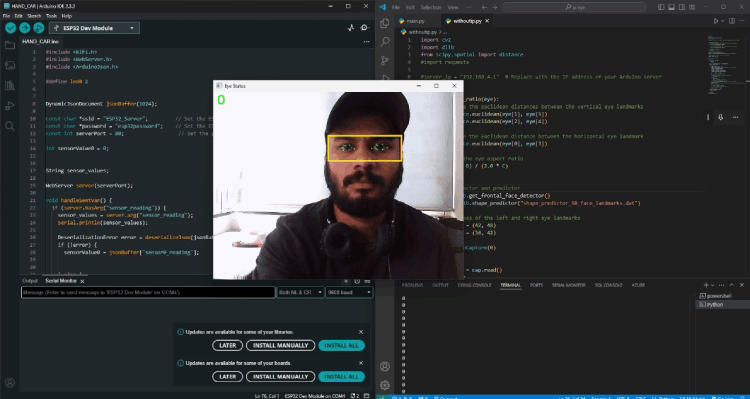The width and height of the screenshot is (750, 399).
Task: Dismiss the boards update notification
Action: point(361,363)
